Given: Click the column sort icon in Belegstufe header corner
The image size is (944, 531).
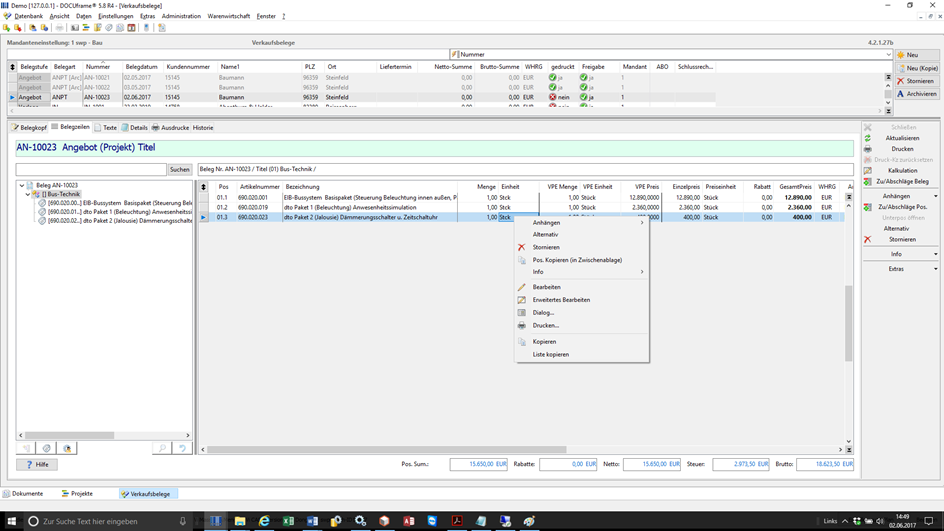Looking at the screenshot, I should (x=12, y=67).
